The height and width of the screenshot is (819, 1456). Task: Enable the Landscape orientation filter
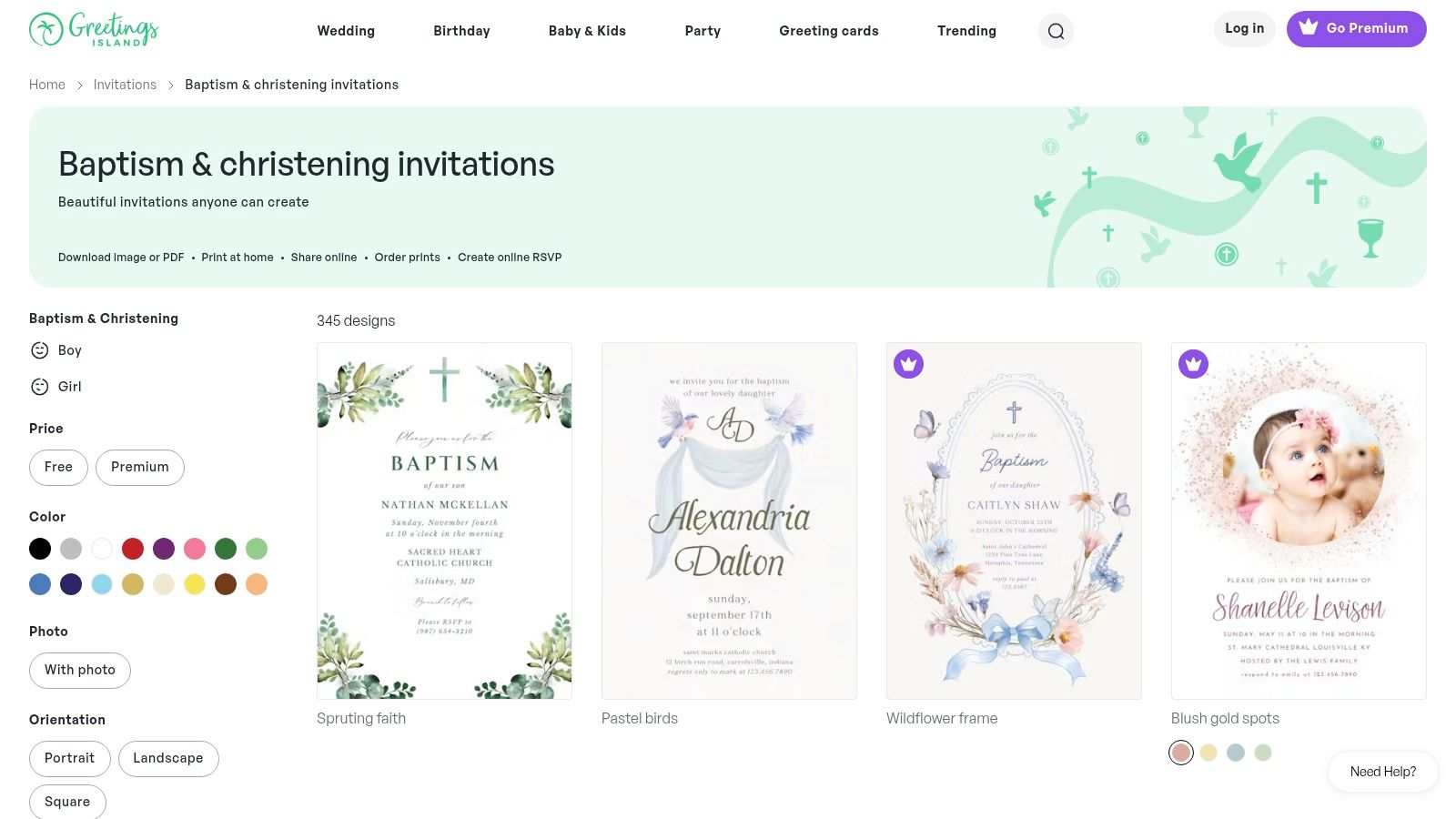click(168, 758)
